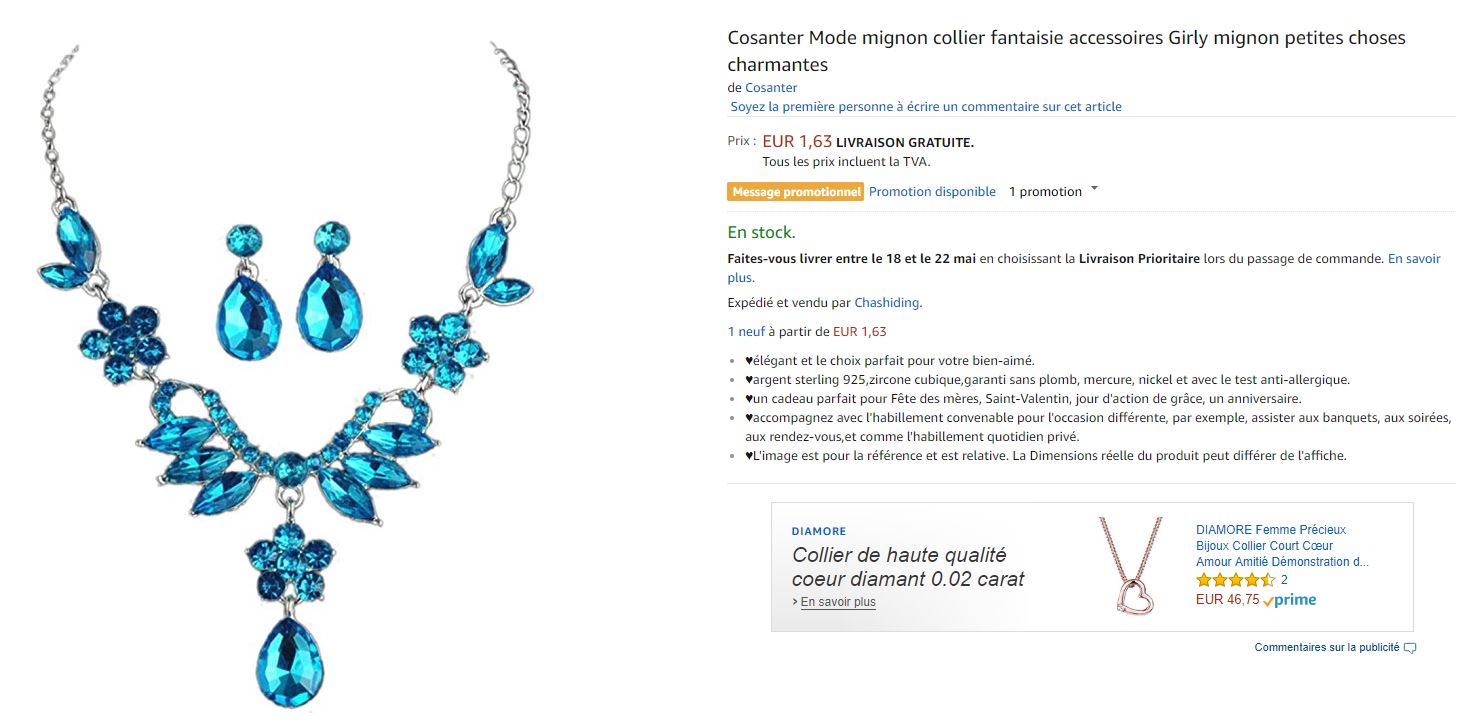Image resolution: width=1463 pixels, height=725 pixels.
Task: Click the star rating icons in the ad
Action: [1235, 580]
